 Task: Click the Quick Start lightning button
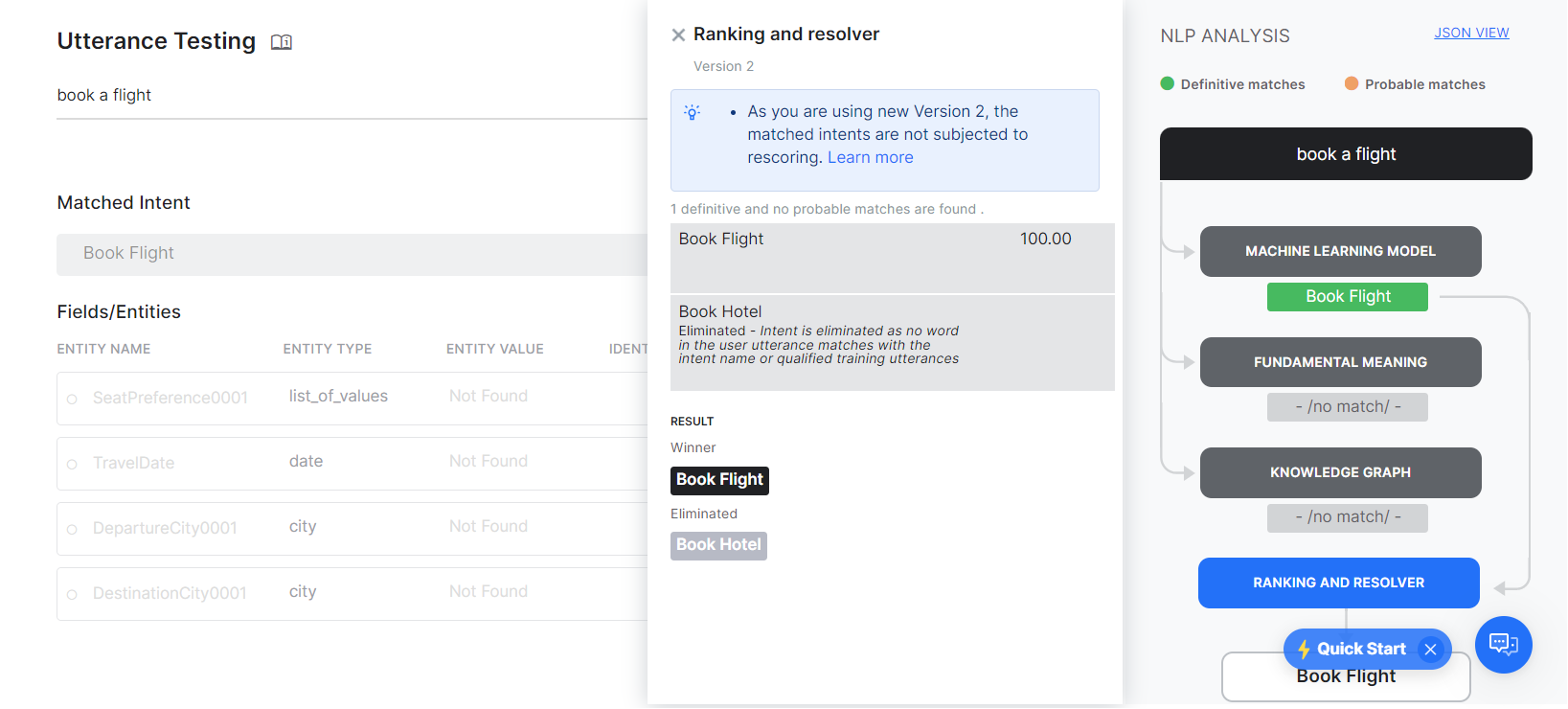click(1352, 650)
